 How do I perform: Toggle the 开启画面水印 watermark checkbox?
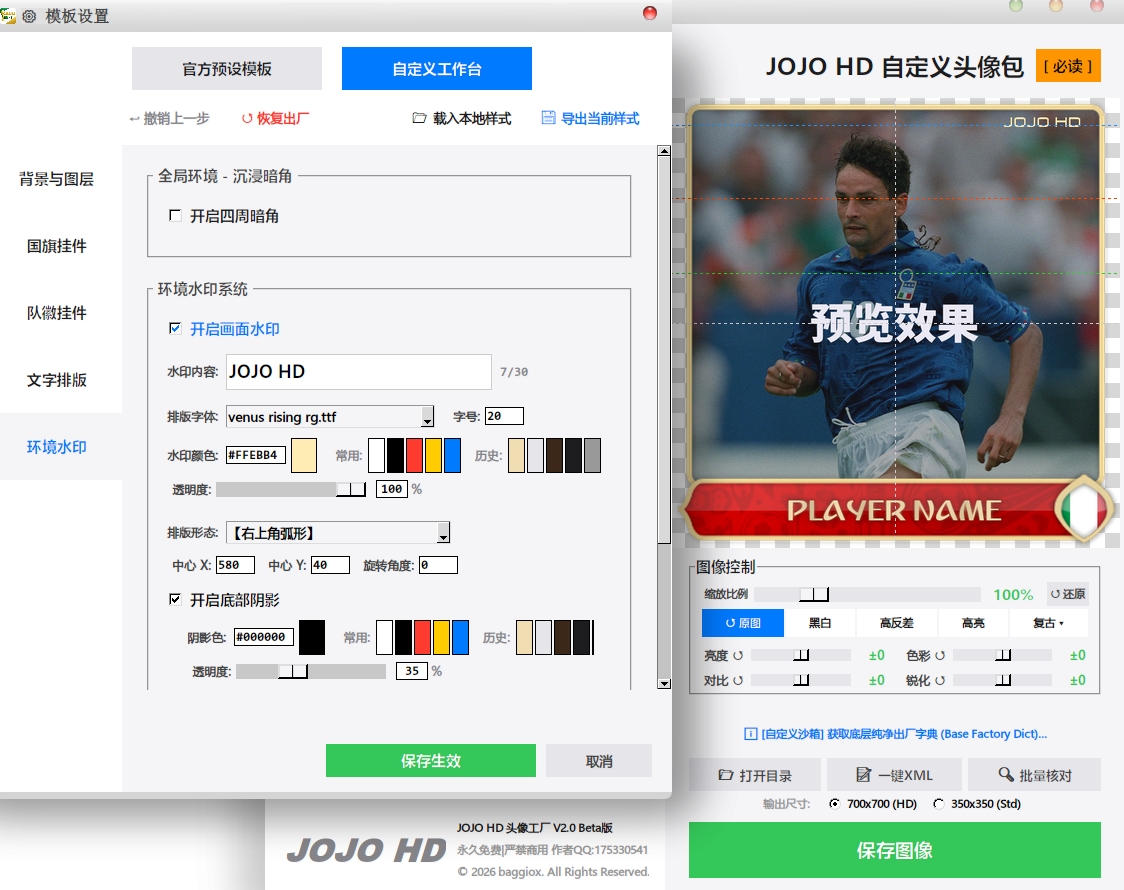(175, 329)
